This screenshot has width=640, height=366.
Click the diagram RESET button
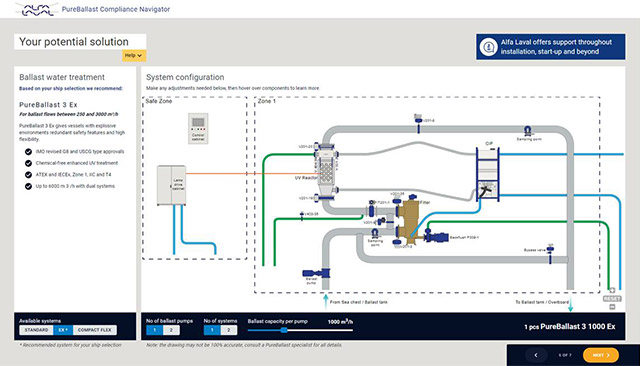pos(612,299)
